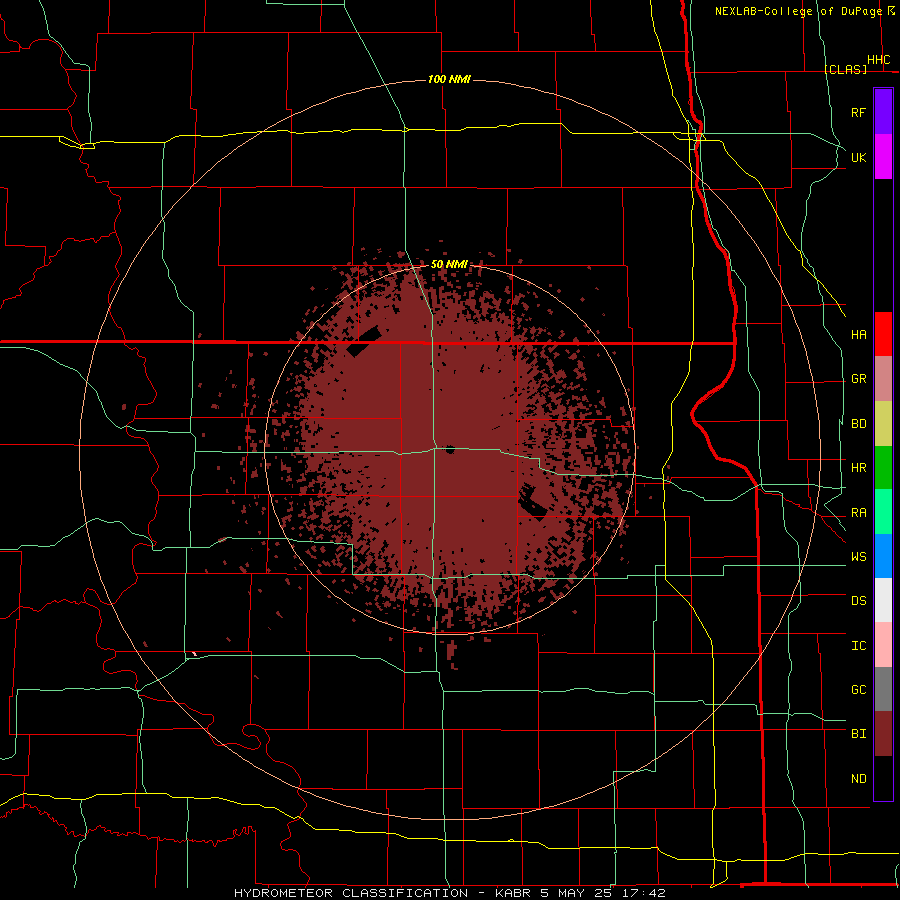
Task: Click the 5 MAY 25 date text
Action: [x=576, y=893]
